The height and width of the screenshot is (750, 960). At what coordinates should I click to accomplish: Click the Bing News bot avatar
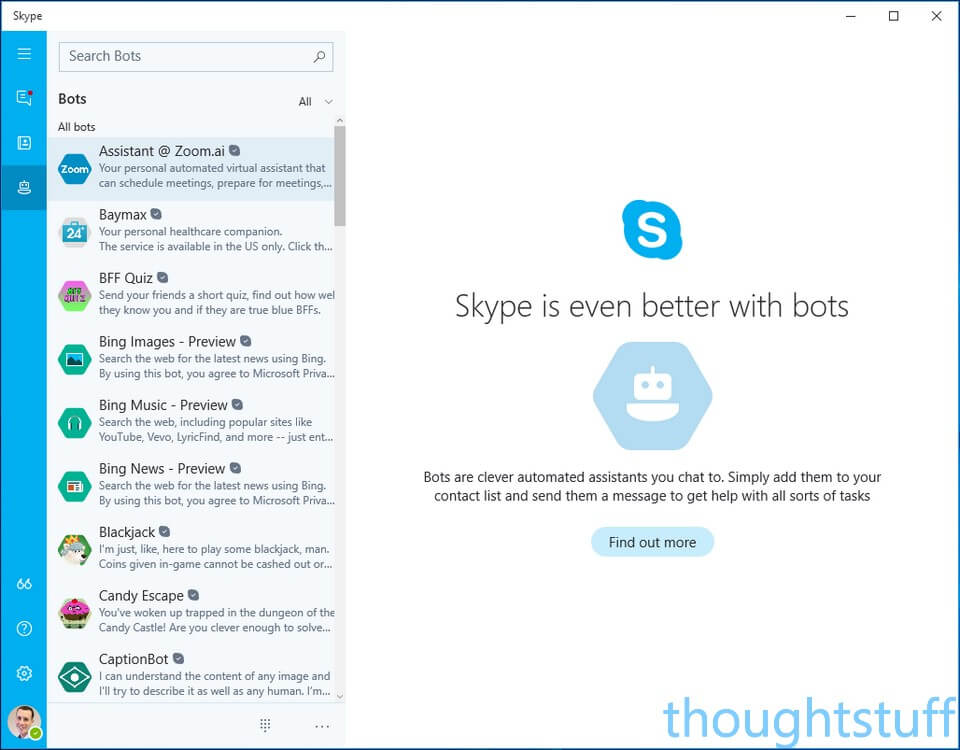click(x=75, y=486)
